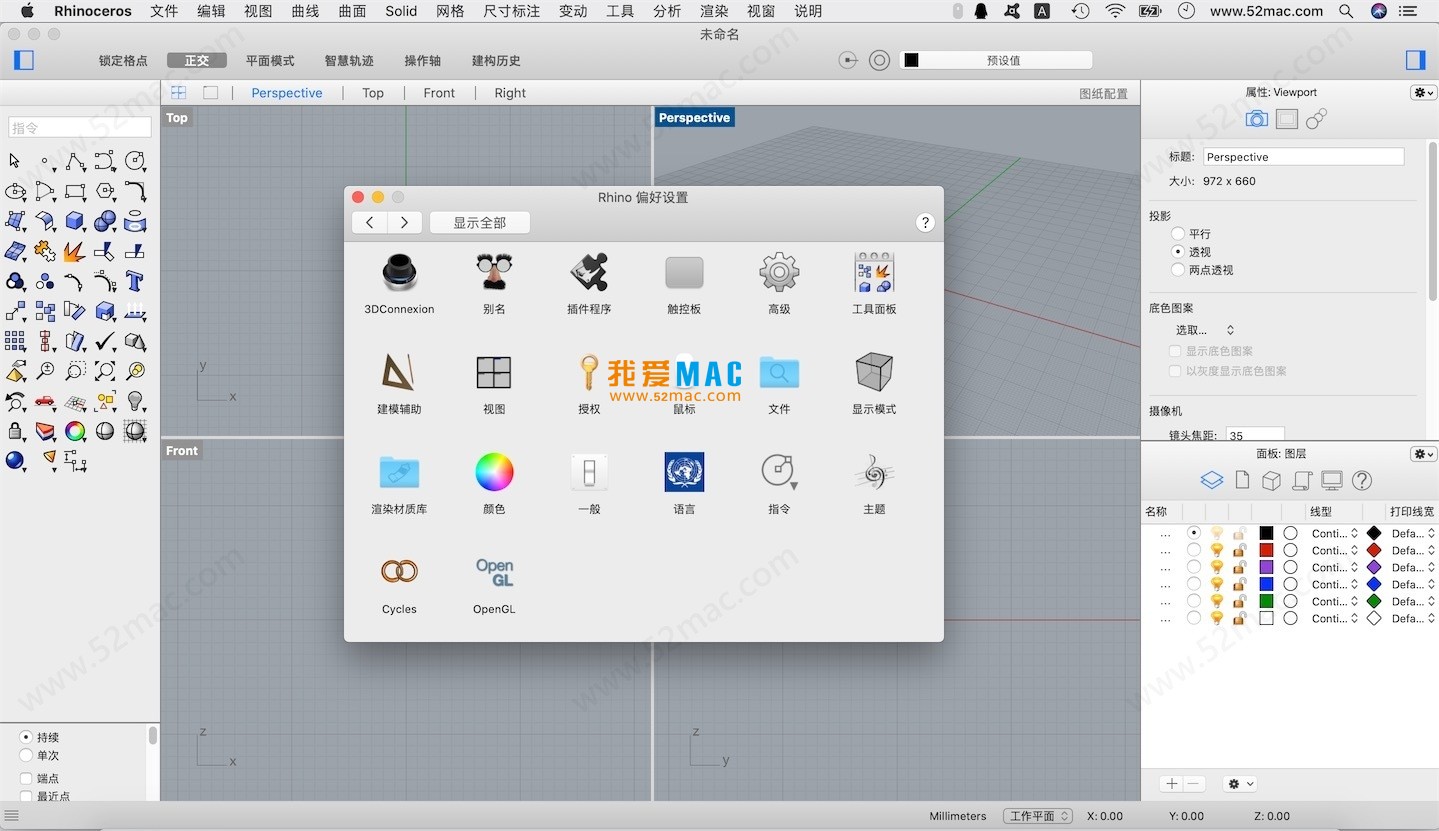Select the Circle tool in left toolbar
This screenshot has width=1439, height=831.
coord(135,161)
